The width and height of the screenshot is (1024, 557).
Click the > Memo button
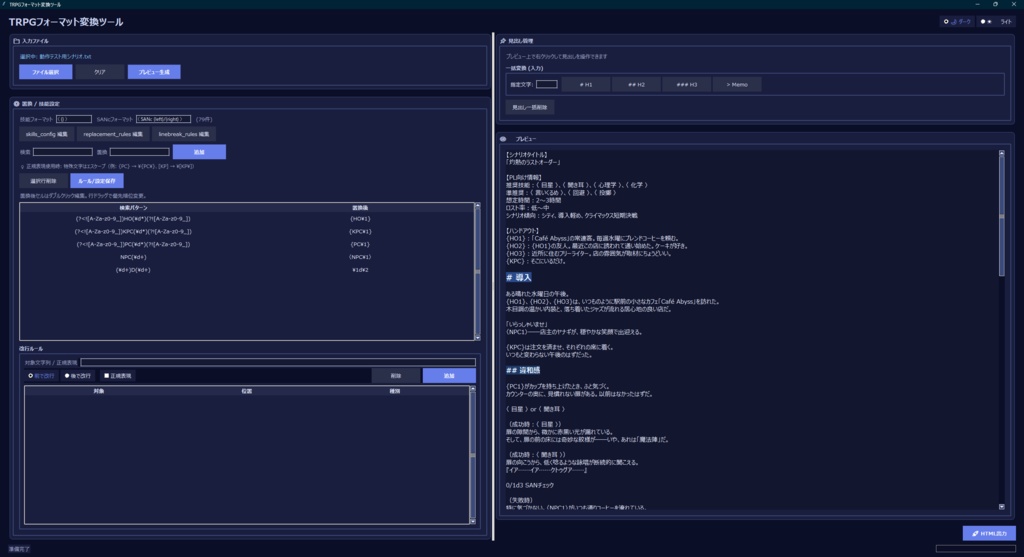737,84
